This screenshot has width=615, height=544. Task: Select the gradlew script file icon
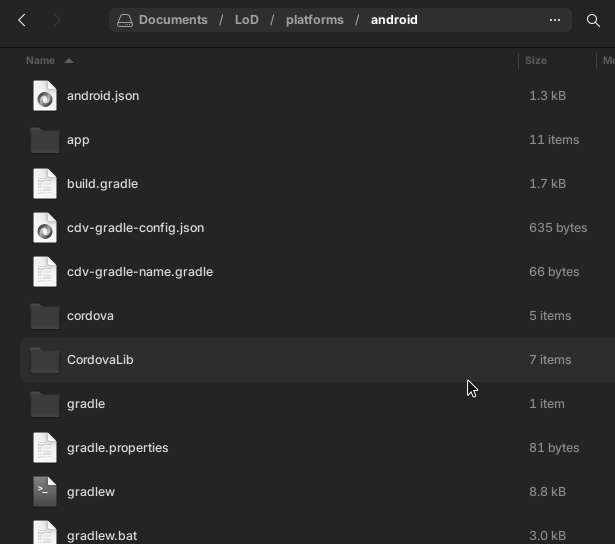coord(45,492)
